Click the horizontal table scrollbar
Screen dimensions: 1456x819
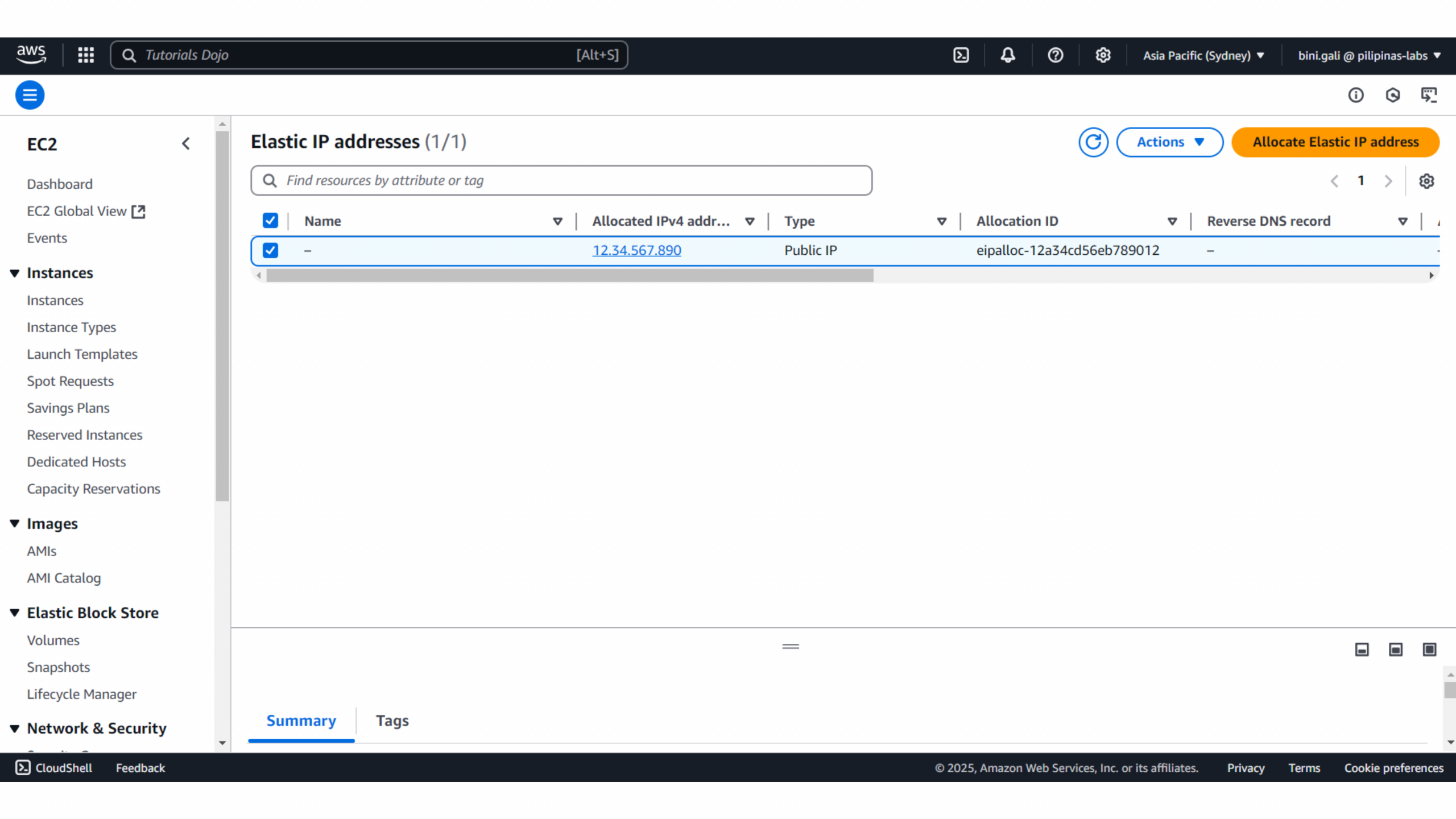[569, 276]
